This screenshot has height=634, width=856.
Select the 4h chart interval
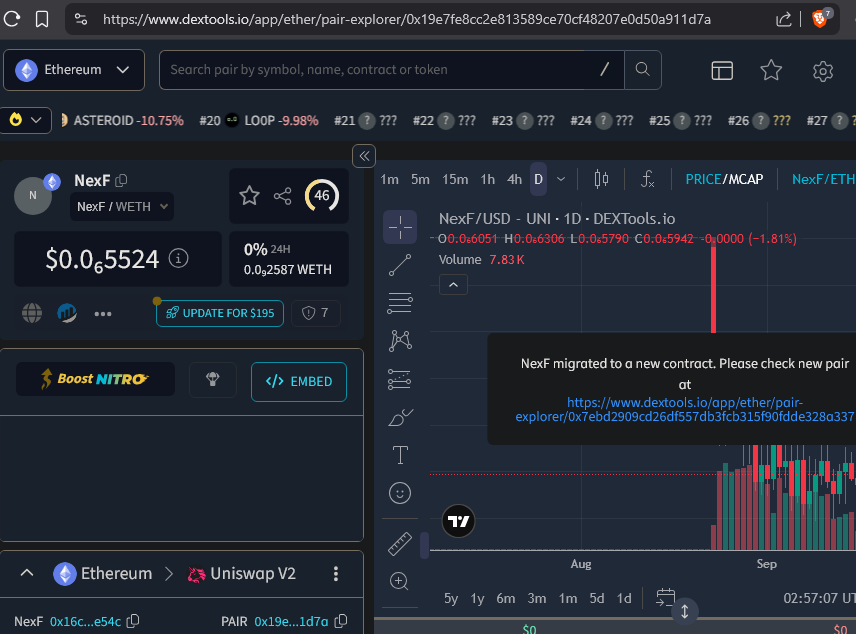pyautogui.click(x=514, y=180)
